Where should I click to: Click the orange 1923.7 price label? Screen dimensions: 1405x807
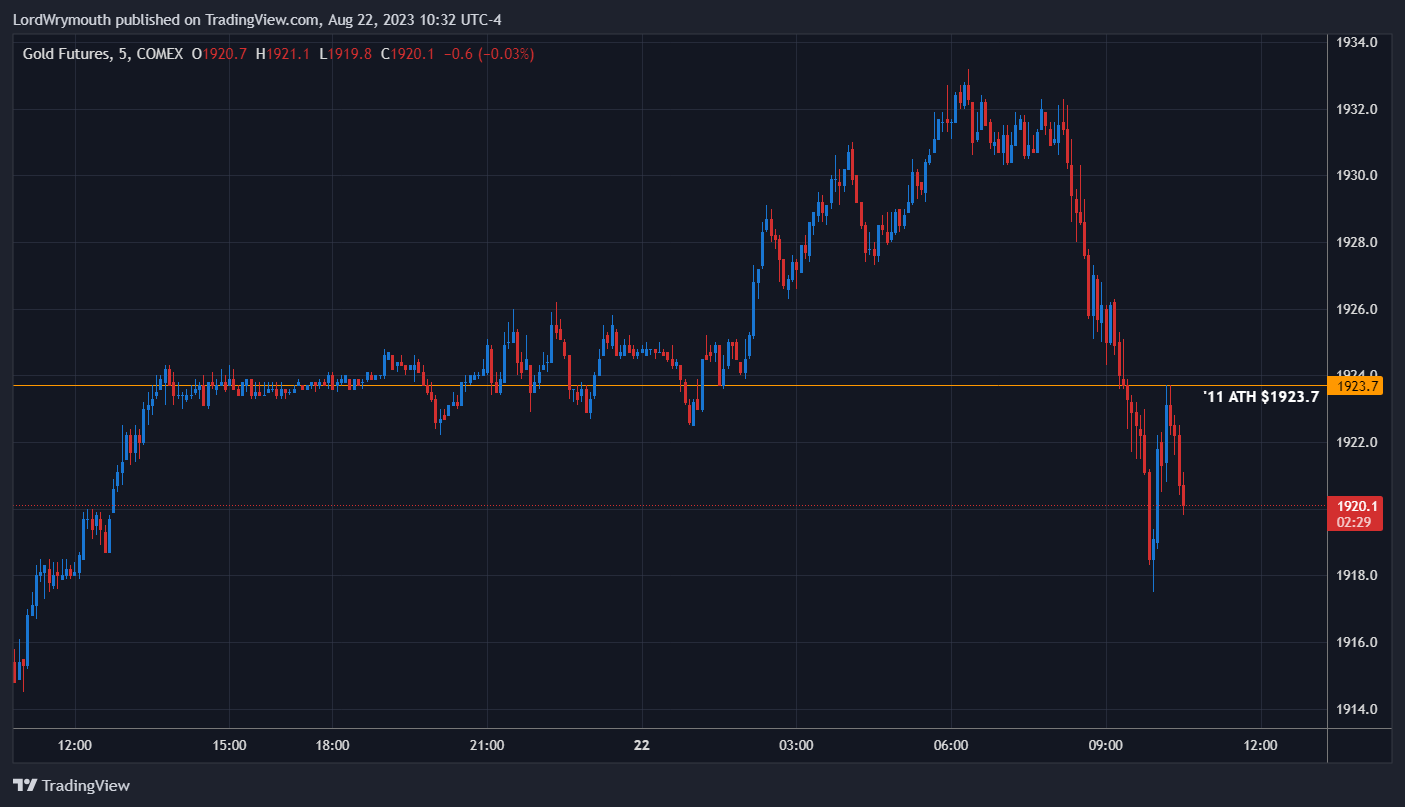[x=1358, y=386]
